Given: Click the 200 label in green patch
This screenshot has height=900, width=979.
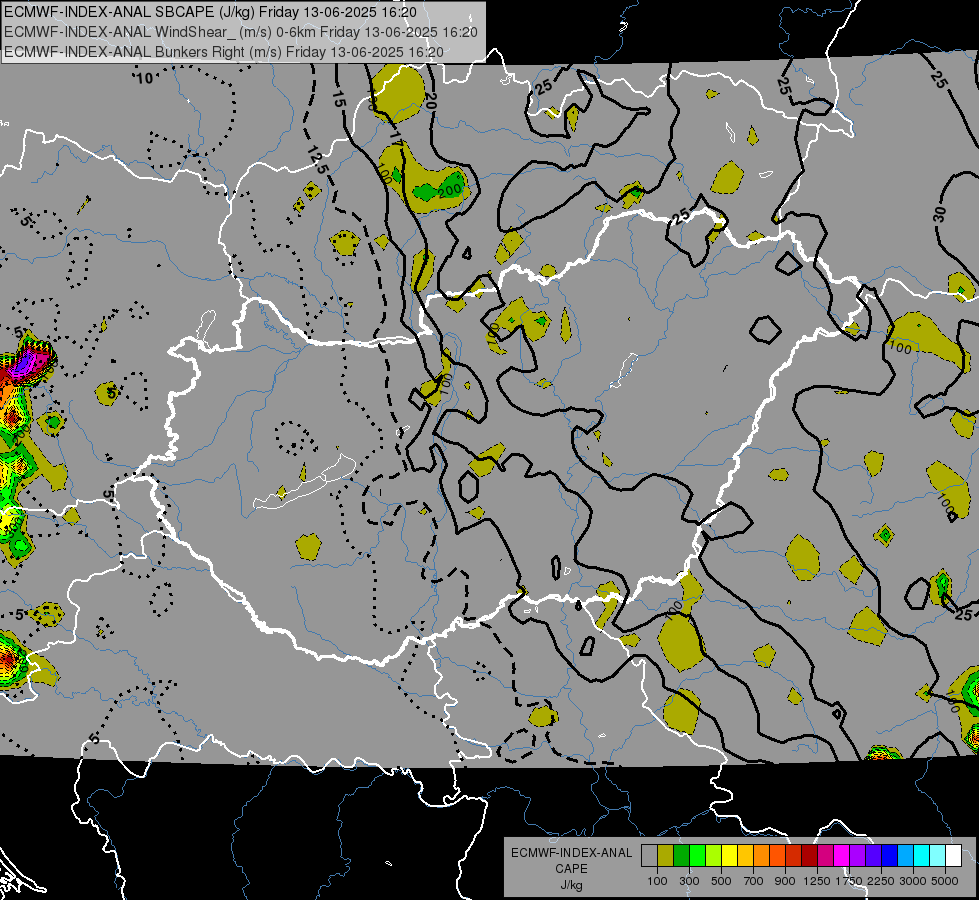Looking at the screenshot, I should (449, 190).
